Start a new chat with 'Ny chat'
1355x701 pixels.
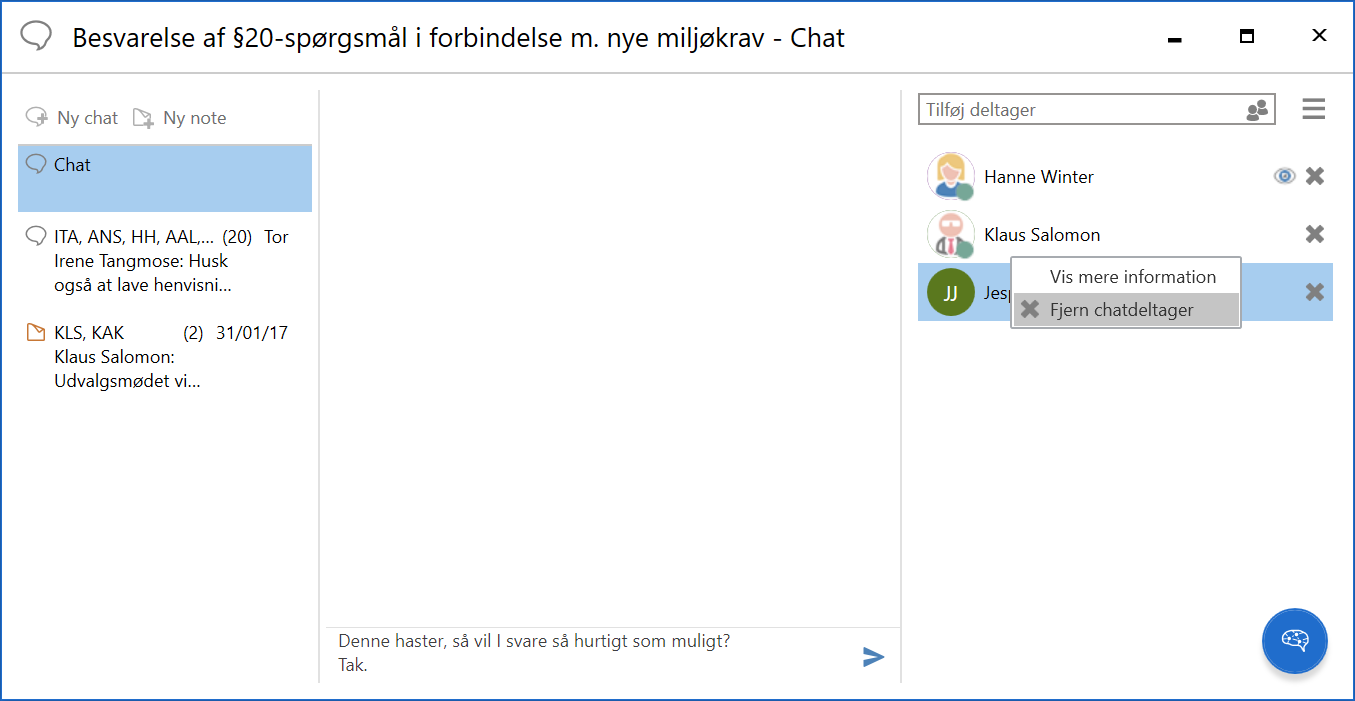point(73,118)
